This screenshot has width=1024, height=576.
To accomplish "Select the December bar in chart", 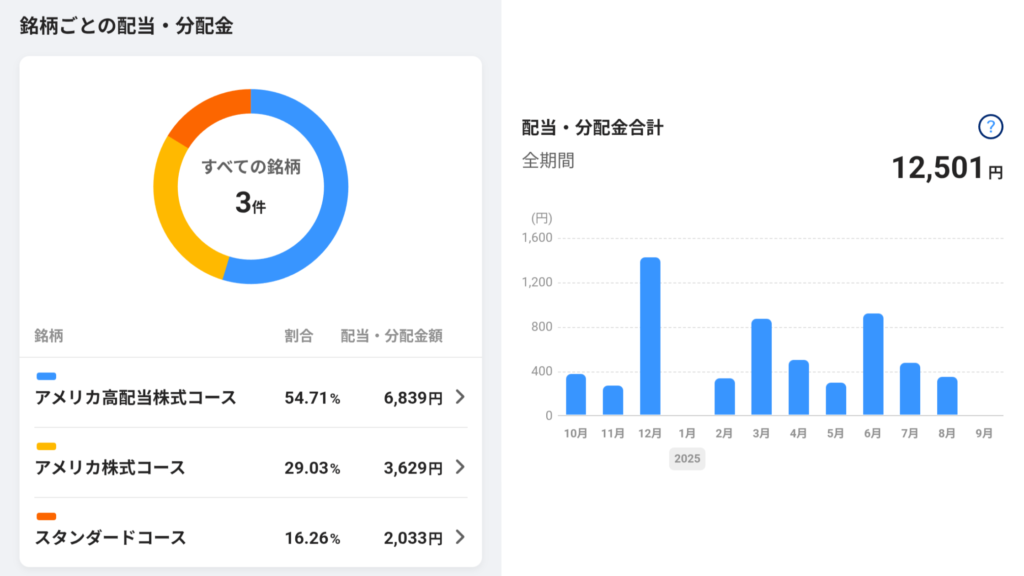I will (650, 336).
